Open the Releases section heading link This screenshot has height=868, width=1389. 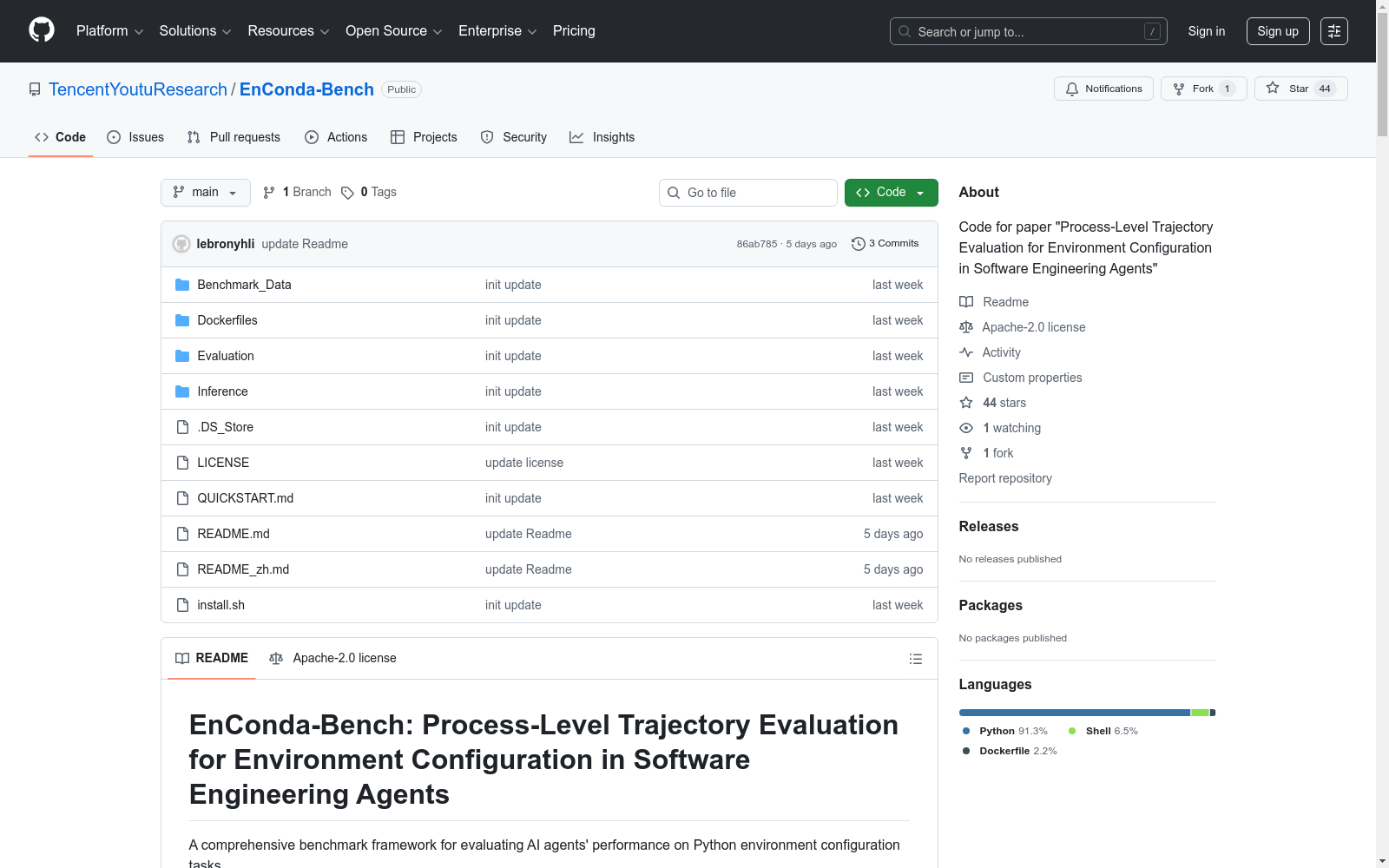[x=989, y=527]
